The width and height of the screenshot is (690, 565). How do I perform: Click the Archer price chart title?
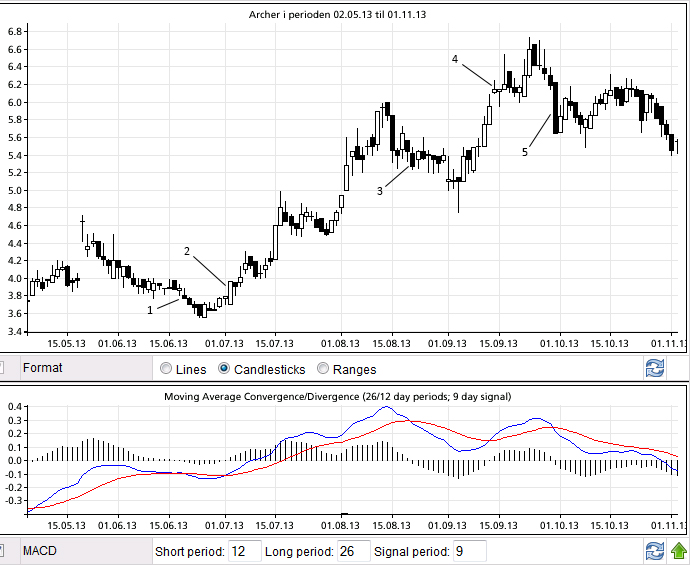coord(347,13)
